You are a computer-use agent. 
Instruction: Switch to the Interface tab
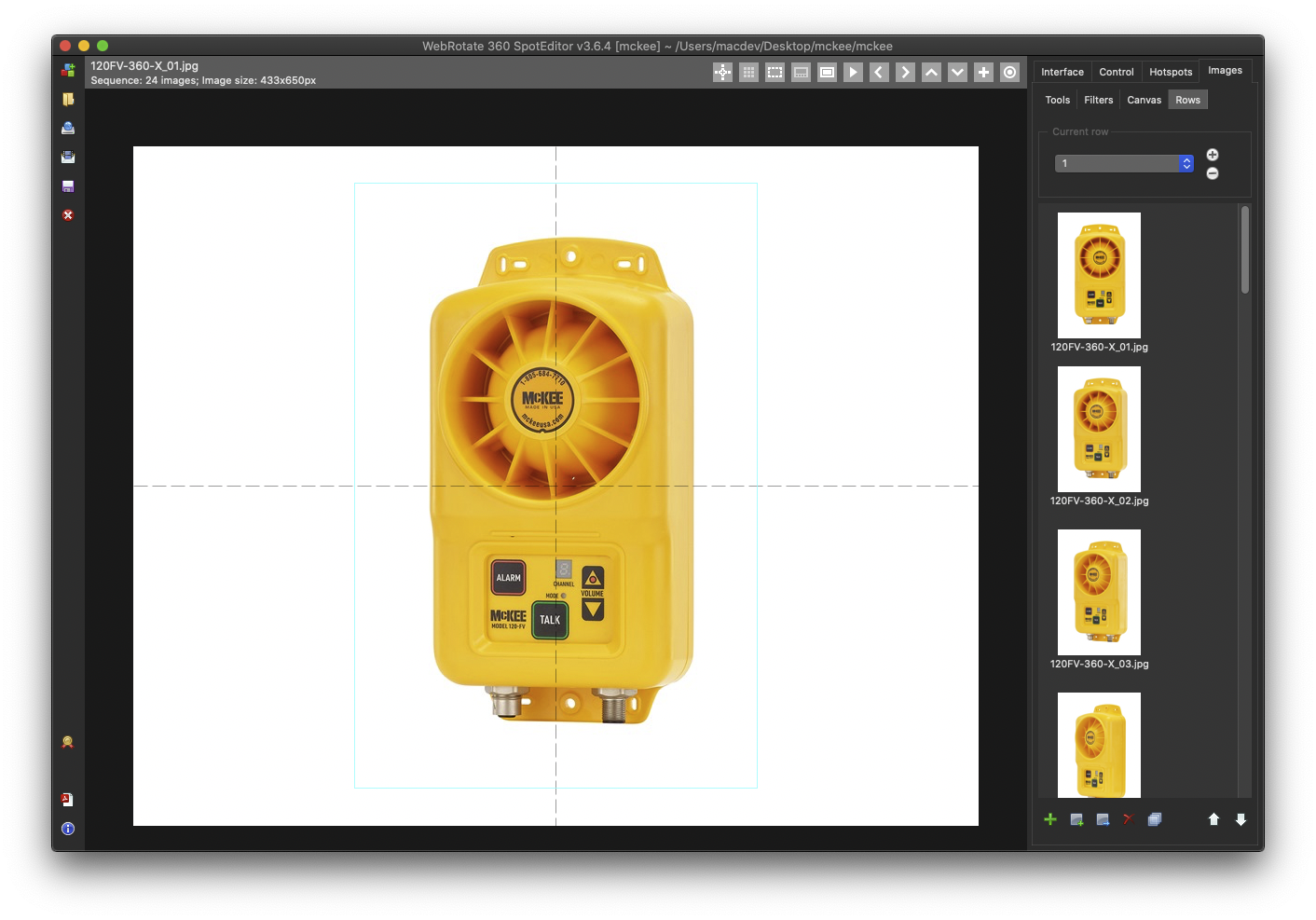[x=1062, y=72]
